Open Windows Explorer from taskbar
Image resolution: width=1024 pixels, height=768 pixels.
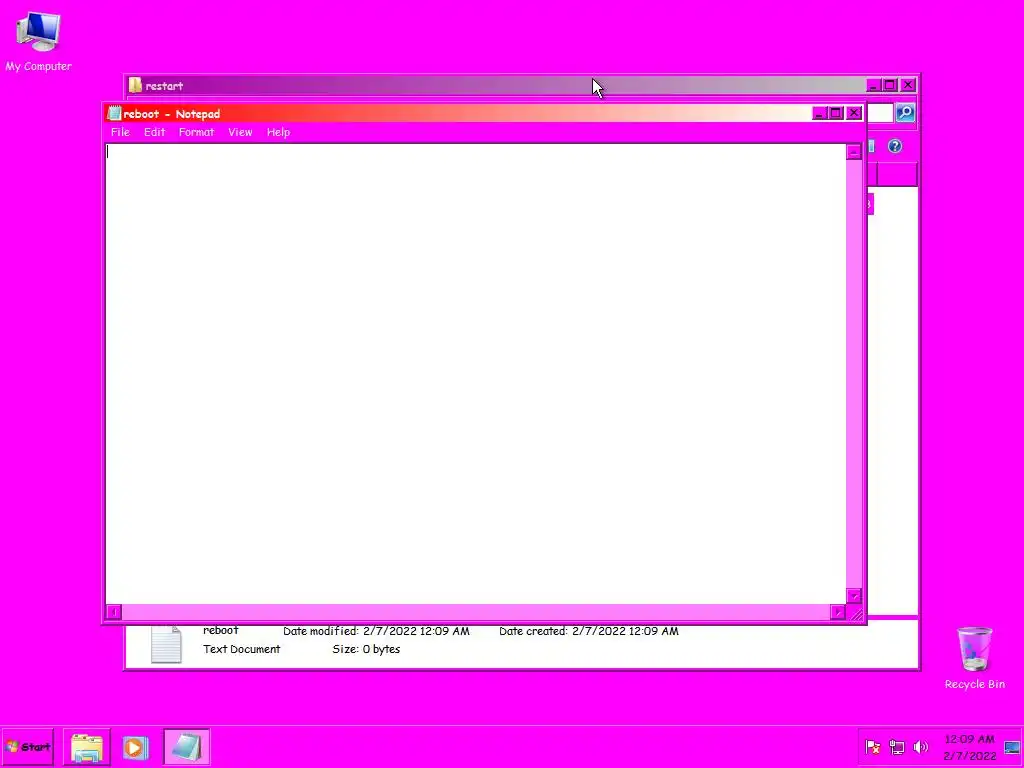[x=87, y=747]
